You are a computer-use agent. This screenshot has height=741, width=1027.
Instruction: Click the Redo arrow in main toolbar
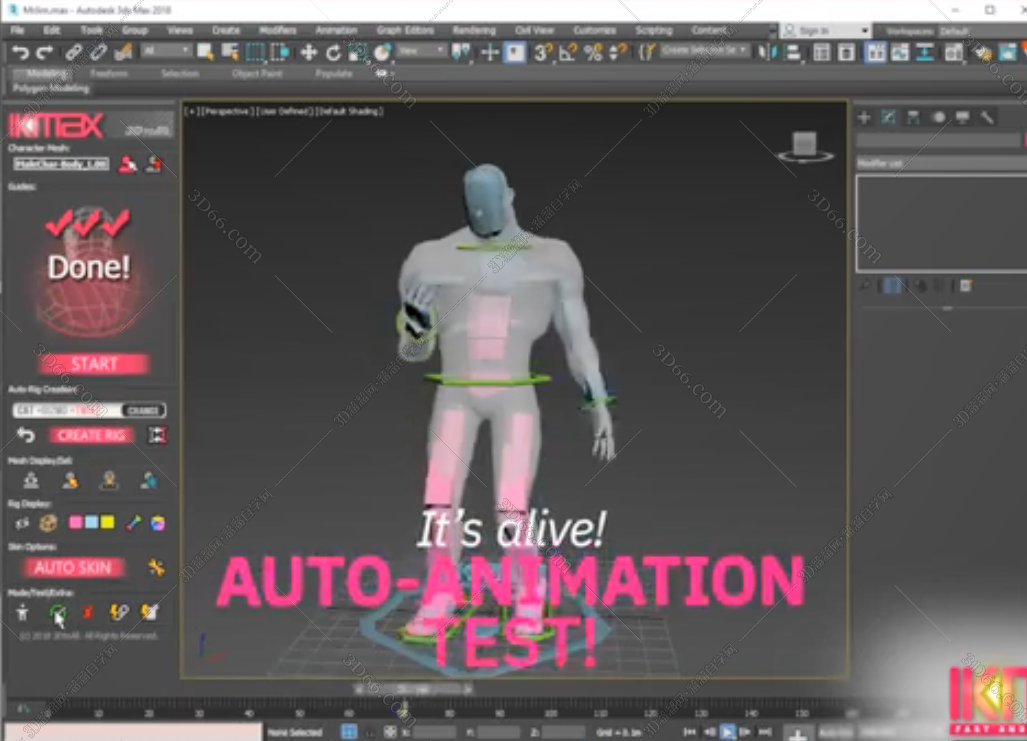coord(45,52)
